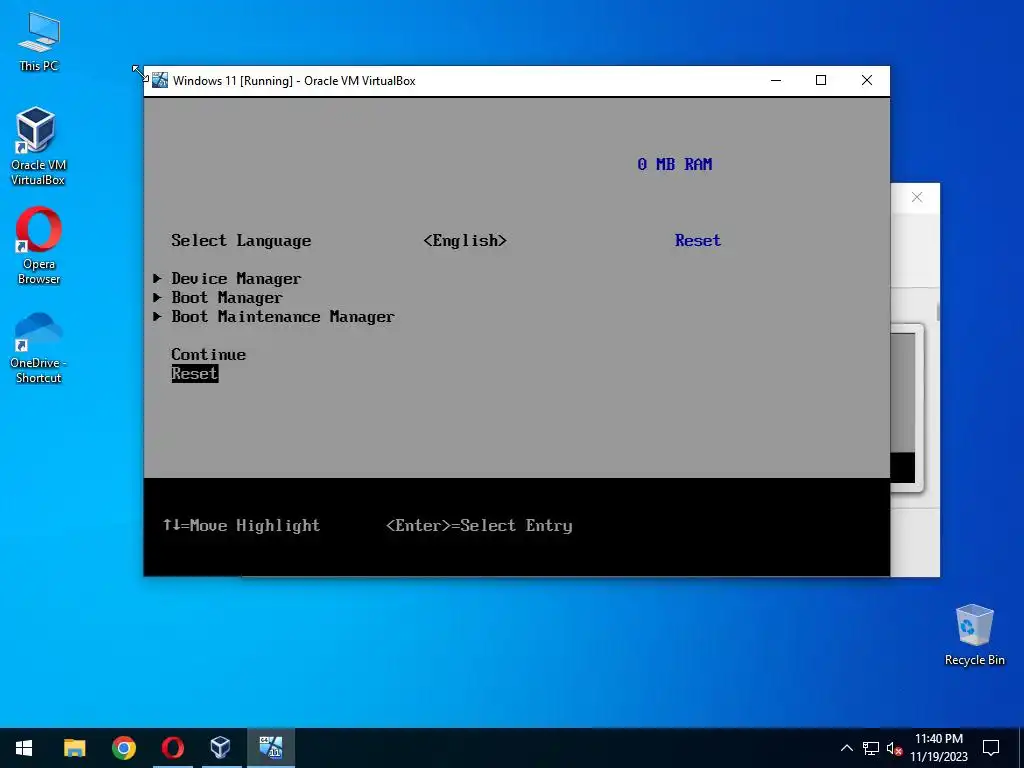Viewport: 1024px width, 768px height.
Task: Expand the Device Manager arrow
Action: (x=157, y=278)
